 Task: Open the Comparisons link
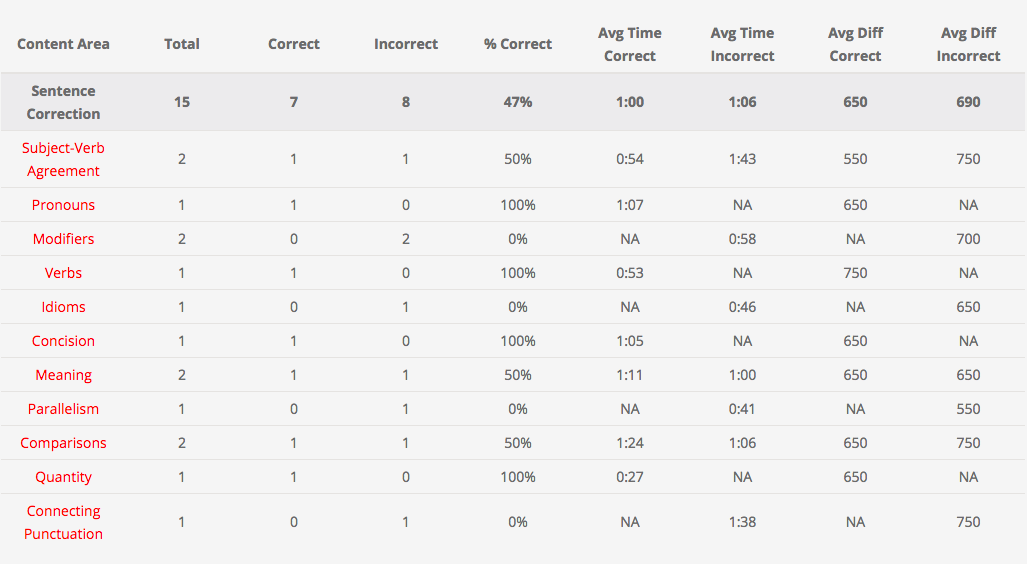pos(63,443)
